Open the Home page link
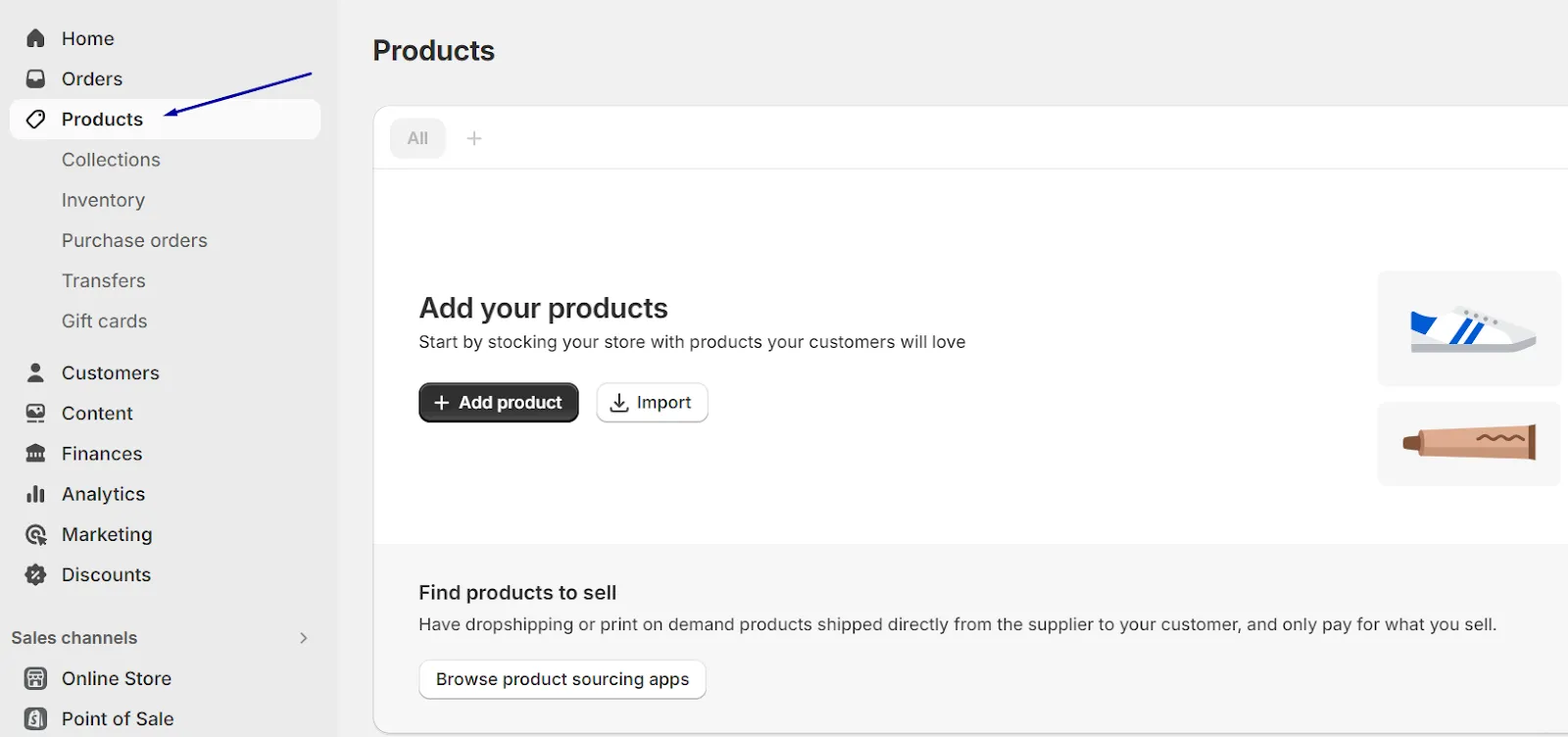 pos(87,38)
